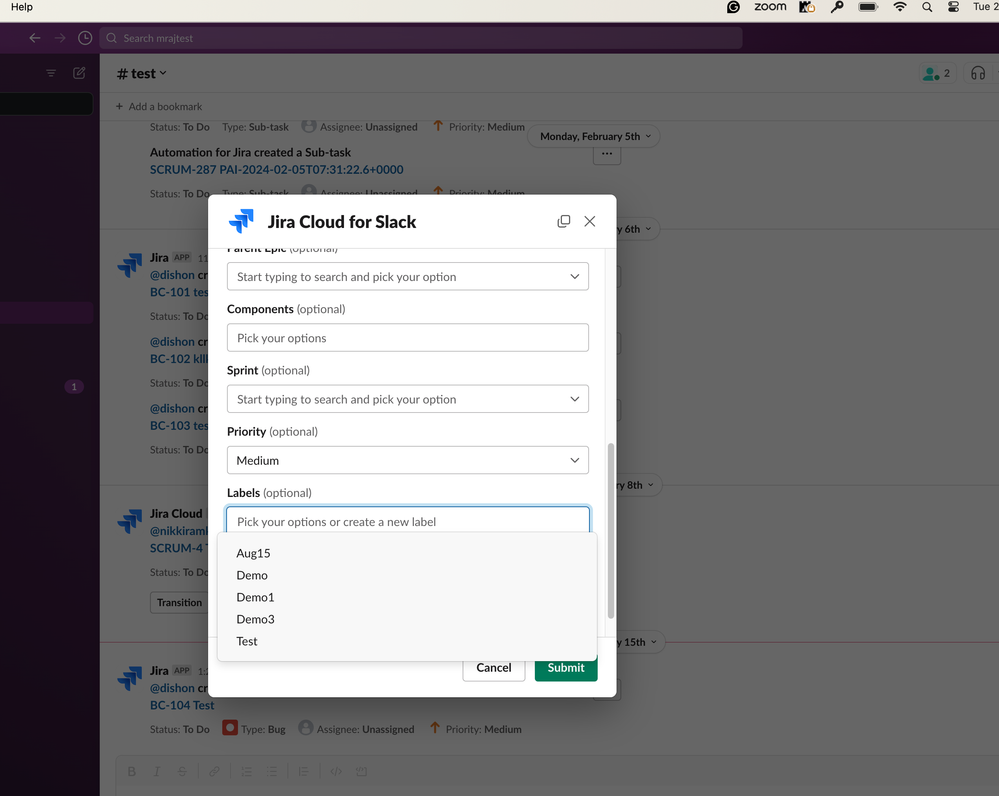
Task: Go forward in Slack history
Action: click(x=60, y=38)
